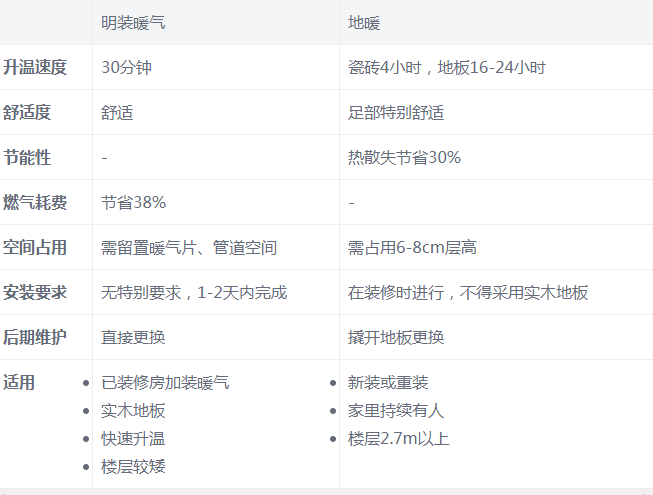This screenshot has height=495, width=653.
Task: Click the 家里持续有人 list item
Action: 396,411
